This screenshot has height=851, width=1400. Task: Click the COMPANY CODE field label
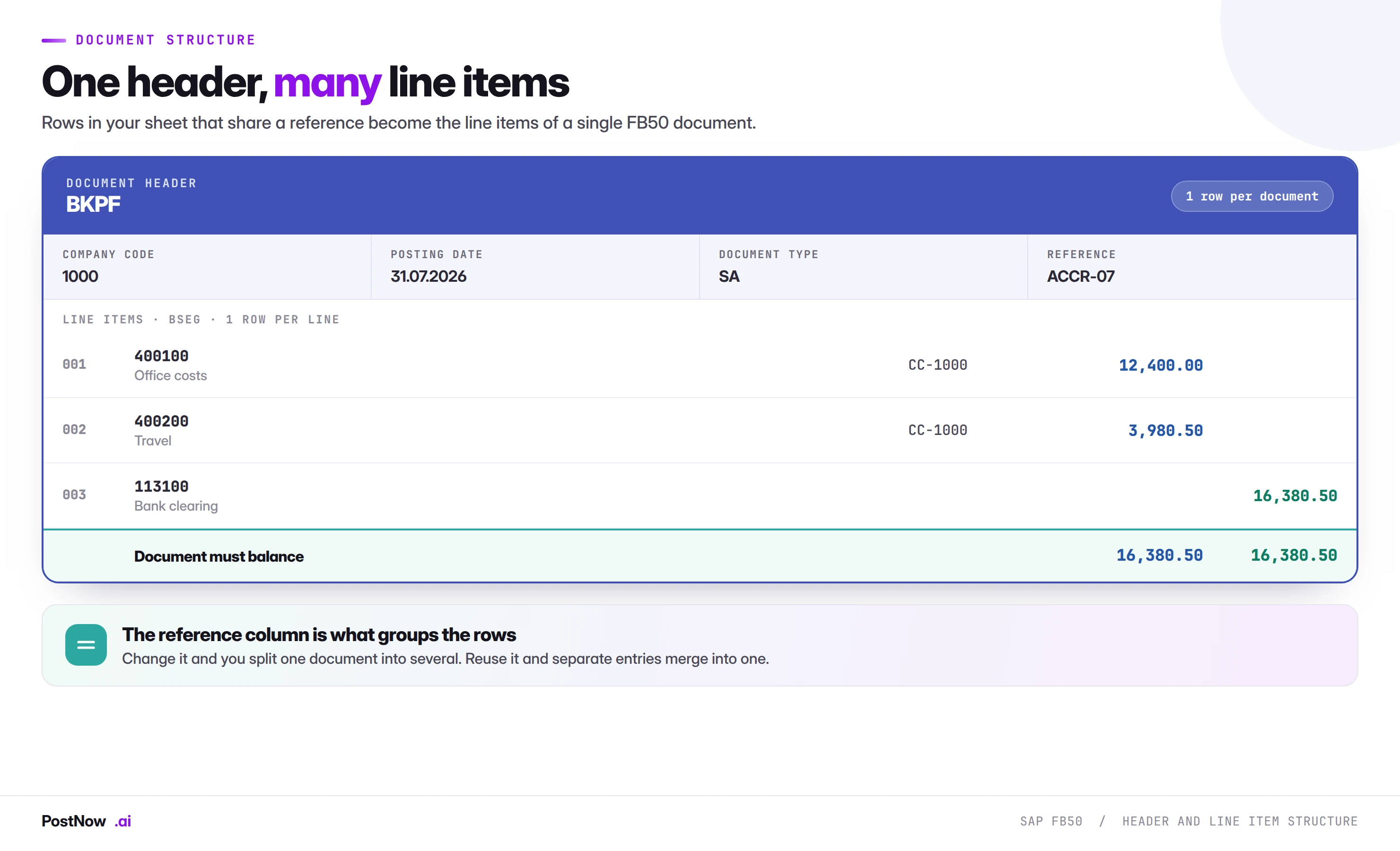coord(108,254)
